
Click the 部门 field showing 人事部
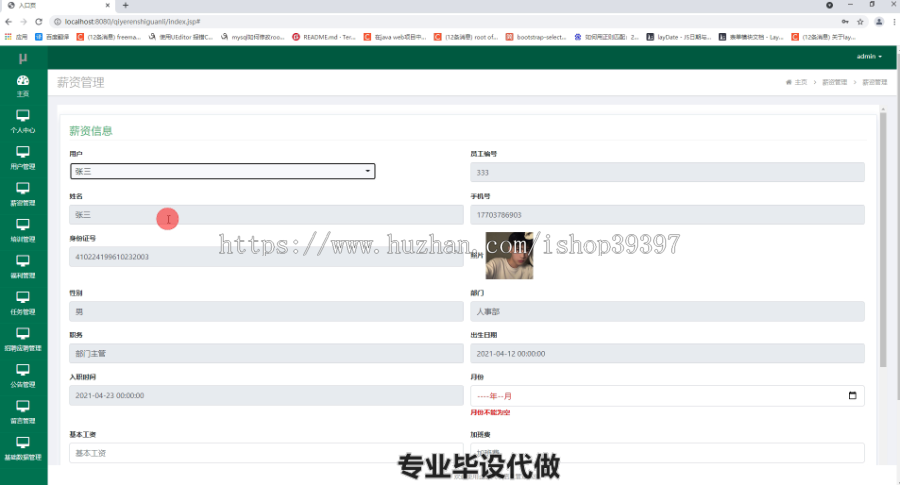click(x=667, y=311)
